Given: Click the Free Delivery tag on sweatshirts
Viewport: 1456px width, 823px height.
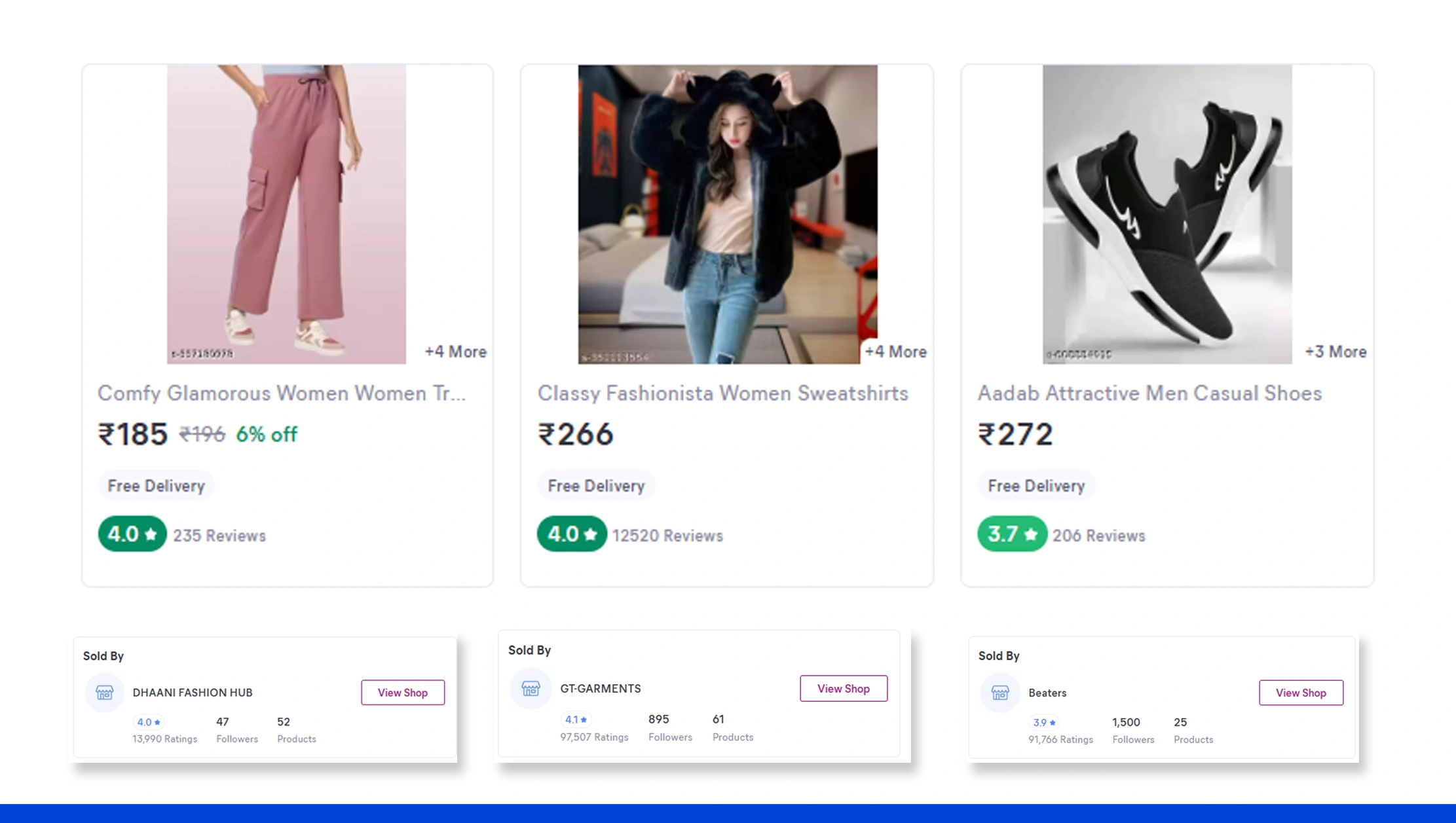Looking at the screenshot, I should 595,485.
